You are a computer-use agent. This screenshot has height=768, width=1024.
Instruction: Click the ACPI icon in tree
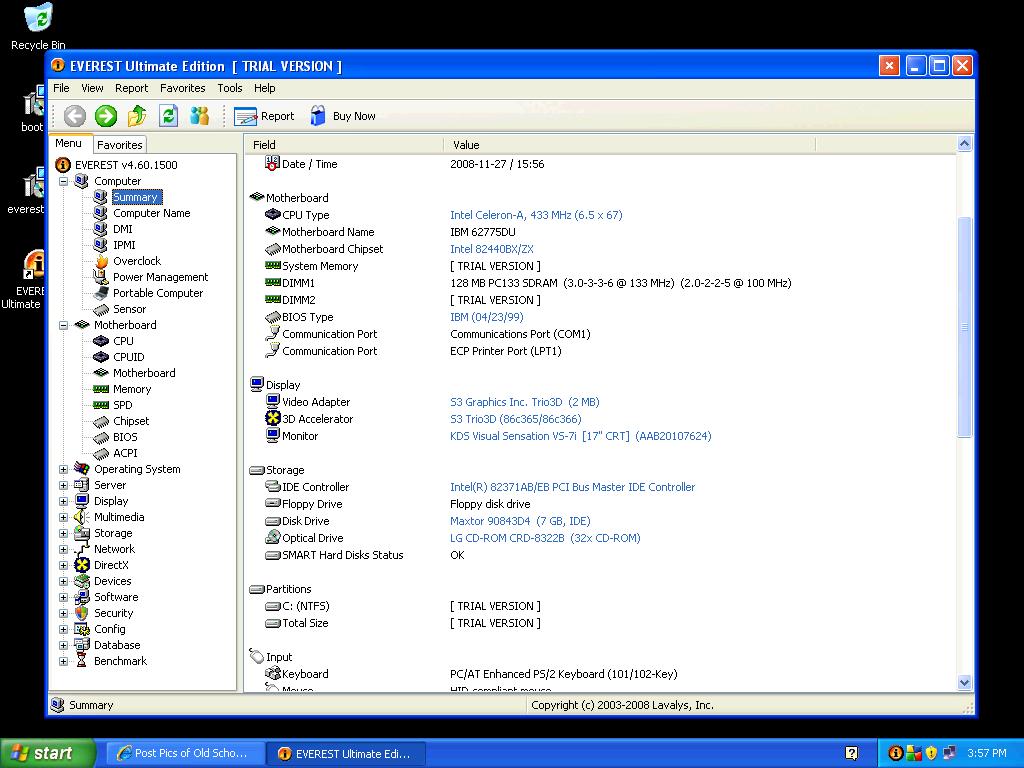[101, 453]
